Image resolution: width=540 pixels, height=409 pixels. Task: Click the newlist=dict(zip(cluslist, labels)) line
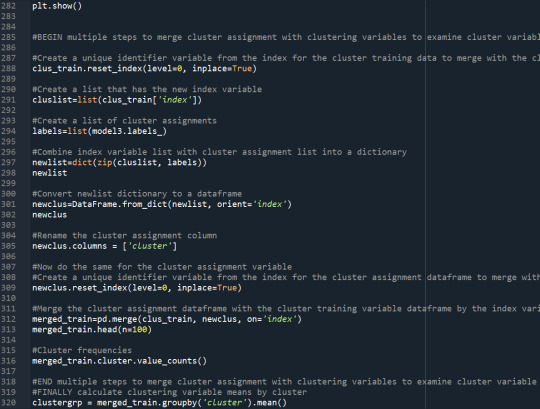point(119,162)
